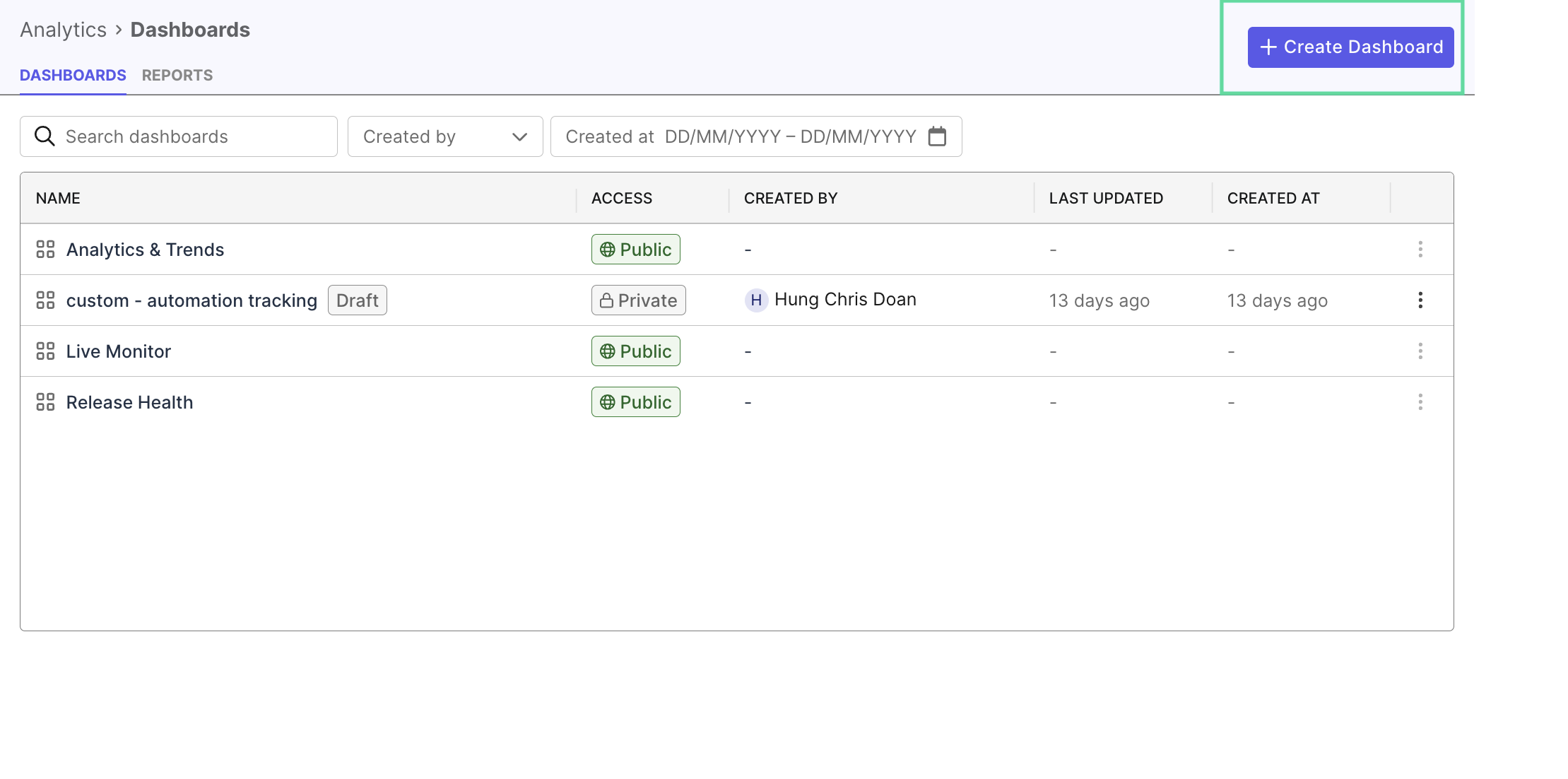Image resolution: width=1568 pixels, height=779 pixels.
Task: Click the Create Dashboard button
Action: click(x=1349, y=47)
